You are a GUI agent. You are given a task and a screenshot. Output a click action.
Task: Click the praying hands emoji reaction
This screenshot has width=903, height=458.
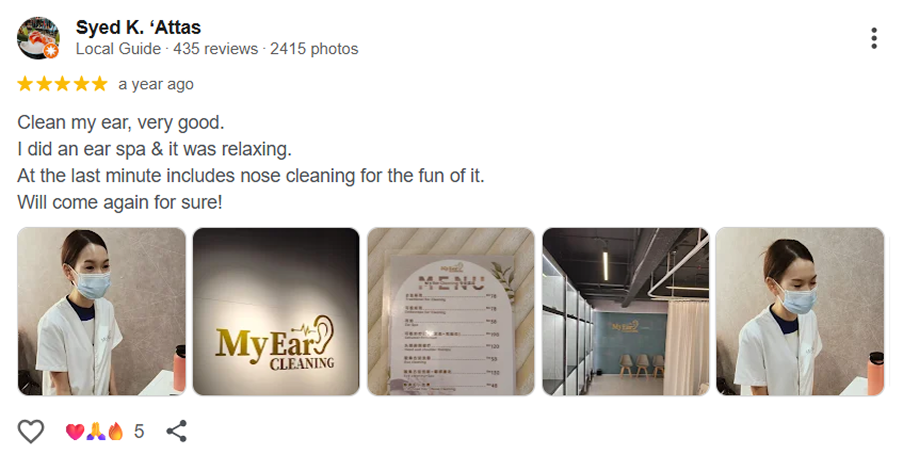[95, 431]
